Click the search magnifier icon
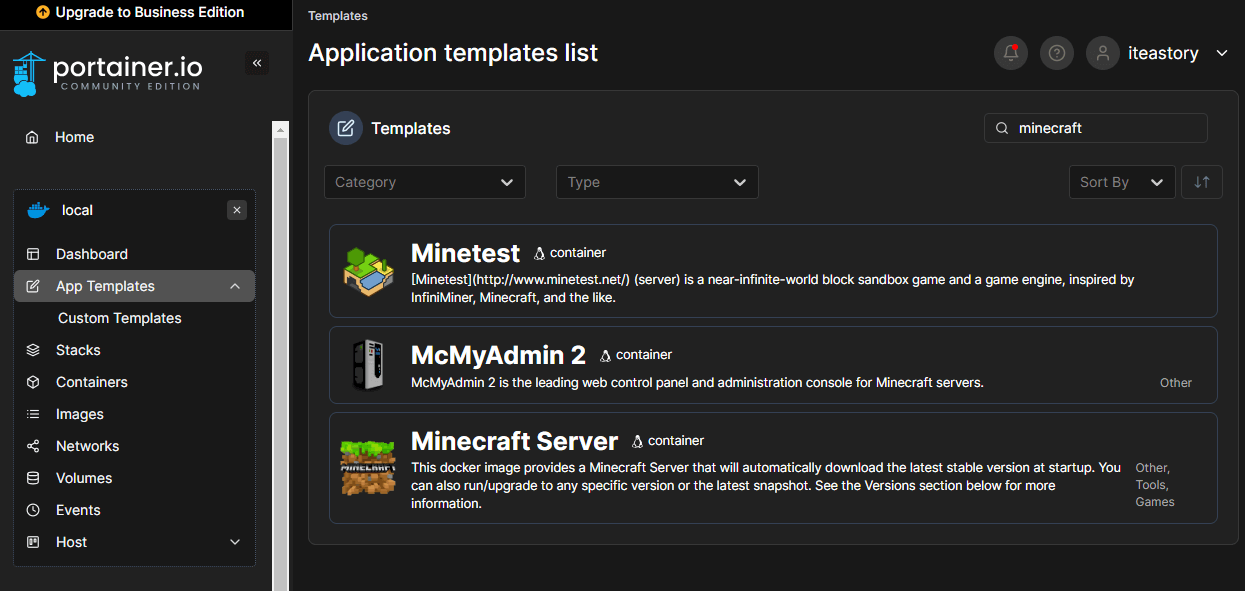 pyautogui.click(x=1002, y=128)
